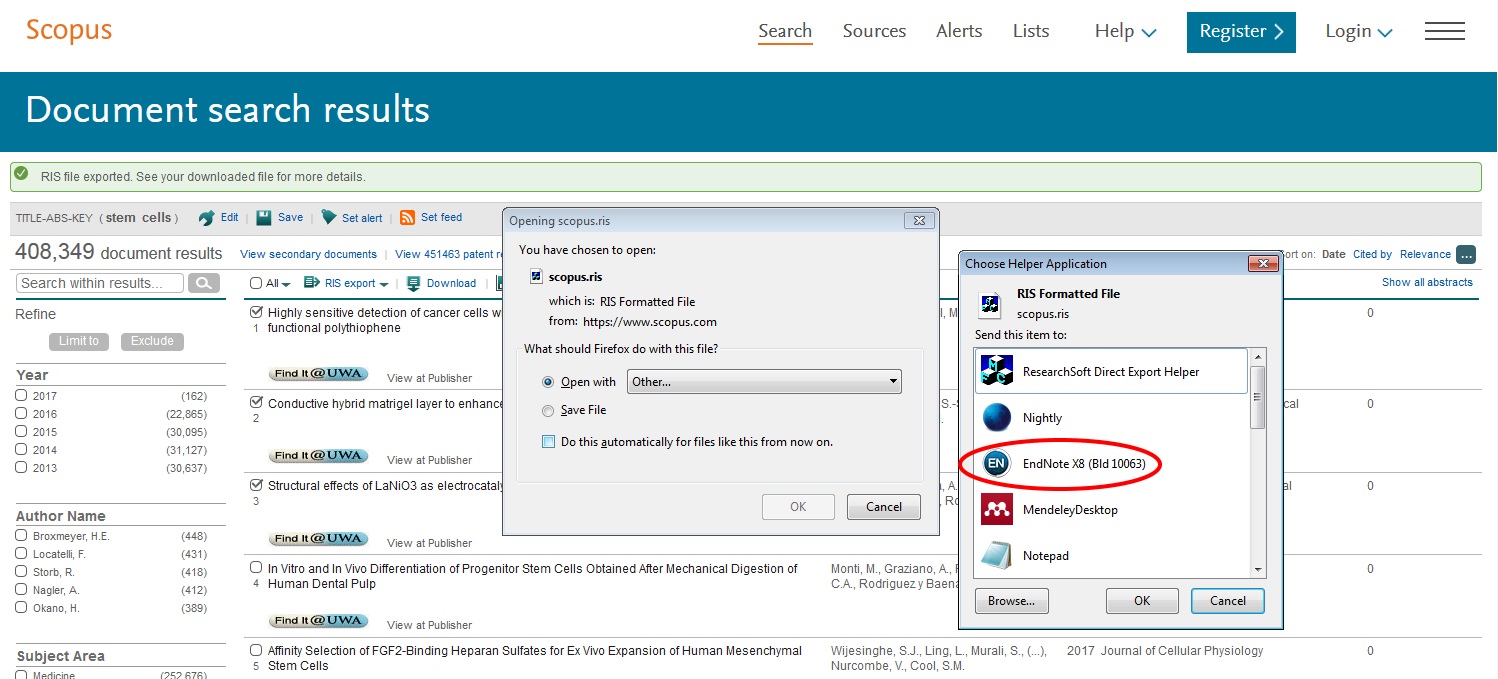
Task: Click the green Download arrow icon
Action: point(414,284)
